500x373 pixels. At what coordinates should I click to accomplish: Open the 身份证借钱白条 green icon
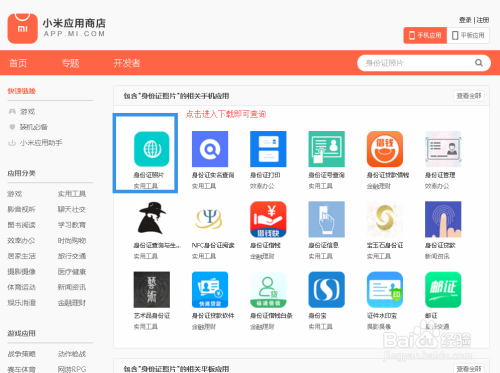coord(268,290)
